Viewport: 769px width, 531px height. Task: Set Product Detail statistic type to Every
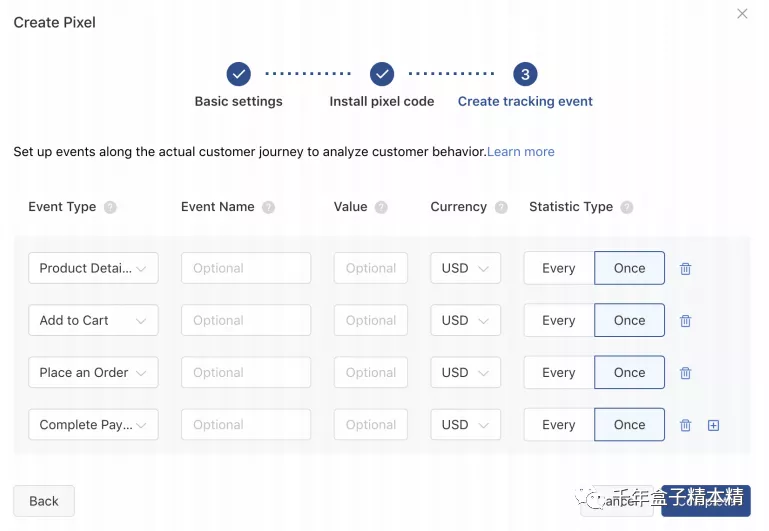559,268
